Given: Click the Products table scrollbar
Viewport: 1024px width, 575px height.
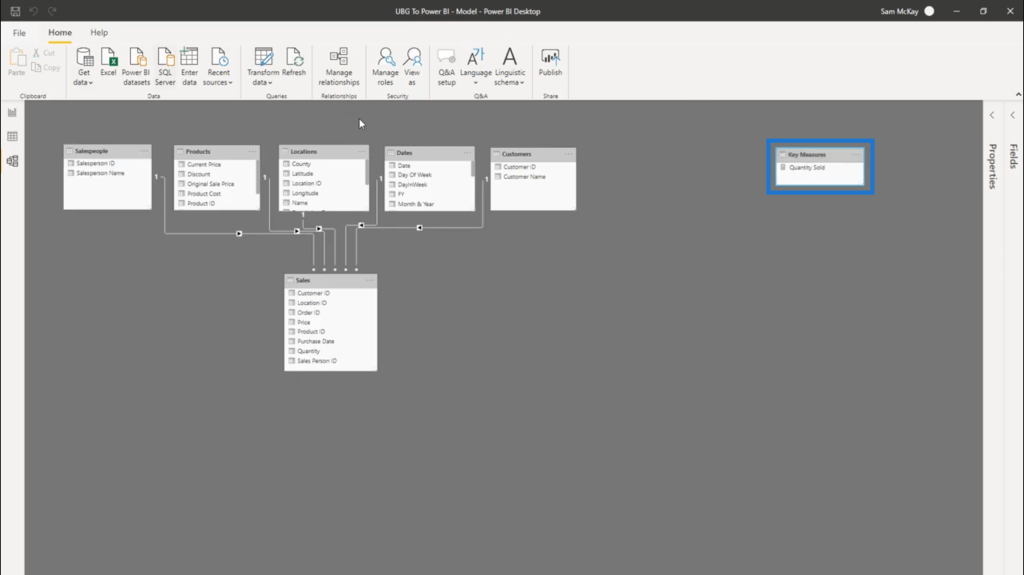Looking at the screenshot, I should [x=258, y=176].
